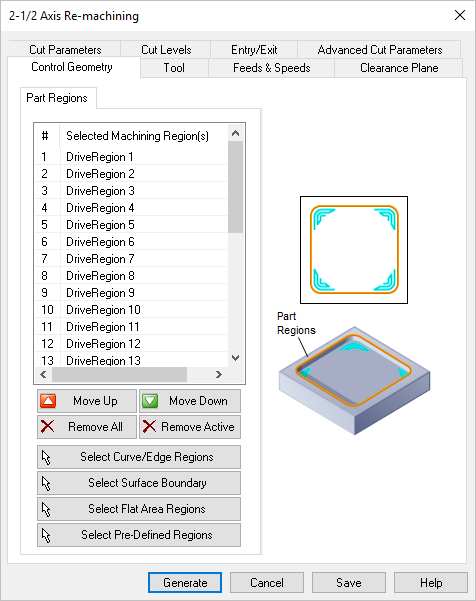Click the red X icon beside Remove All
476x601 pixels.
[x=48, y=427]
